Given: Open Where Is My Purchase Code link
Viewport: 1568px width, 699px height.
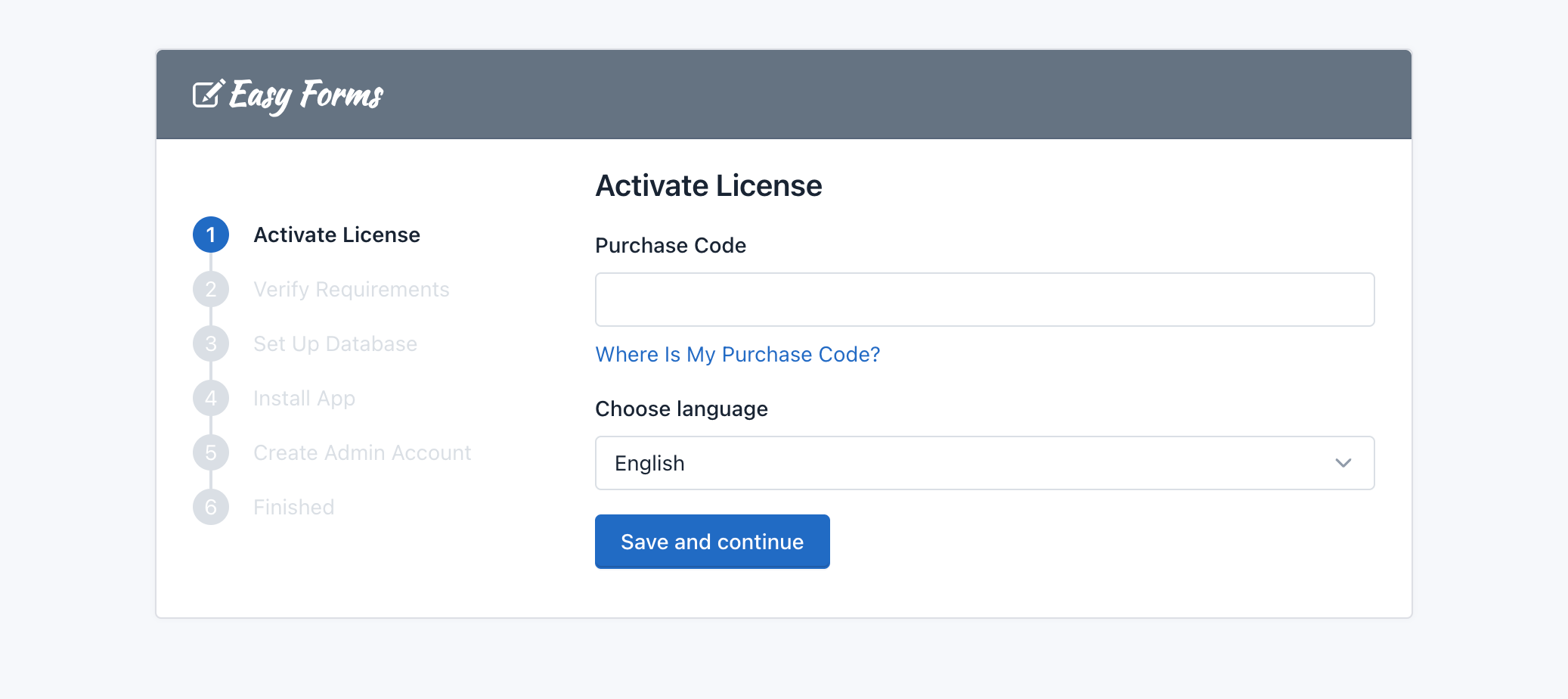Looking at the screenshot, I should pos(738,354).
